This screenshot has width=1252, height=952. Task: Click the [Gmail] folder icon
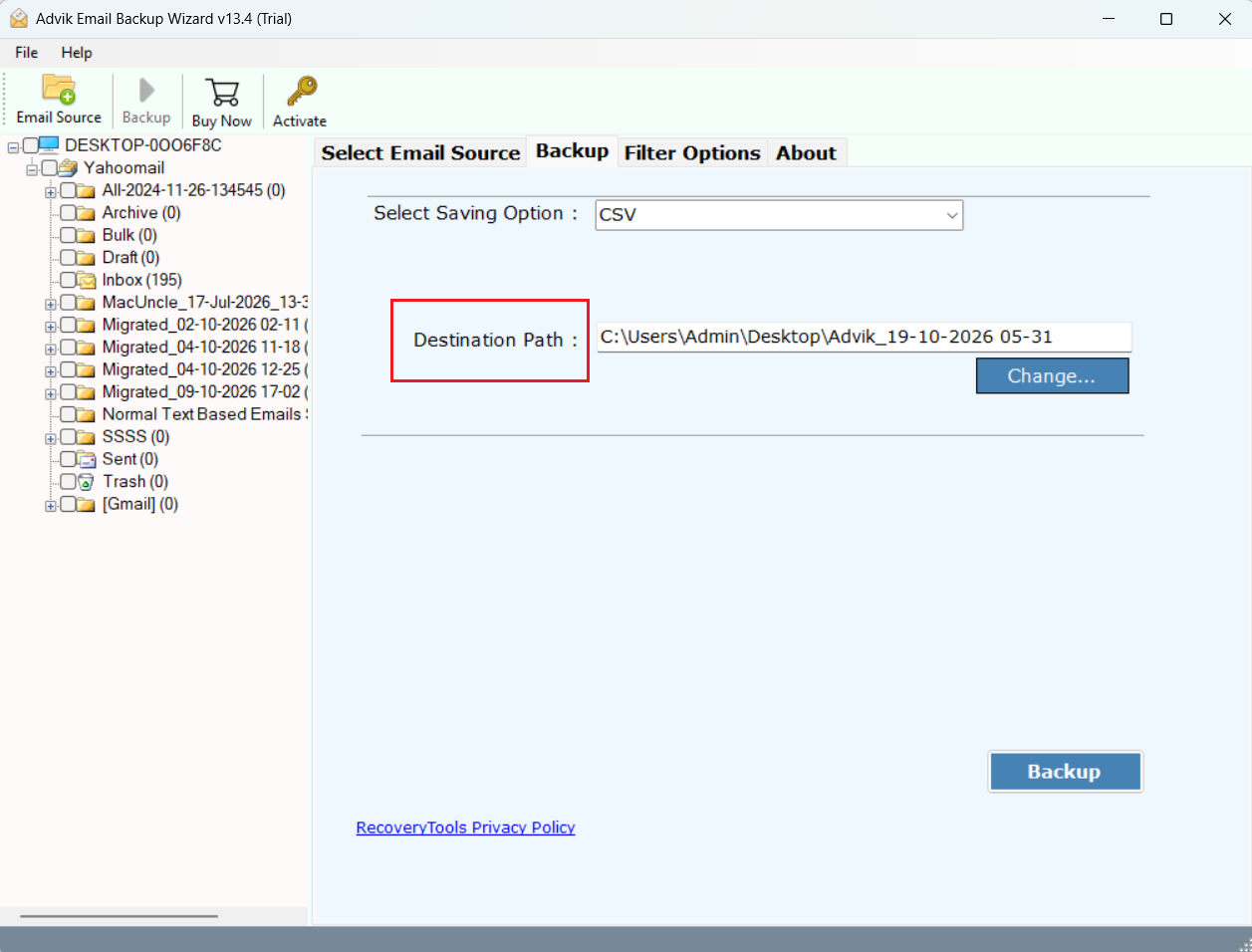pos(87,504)
